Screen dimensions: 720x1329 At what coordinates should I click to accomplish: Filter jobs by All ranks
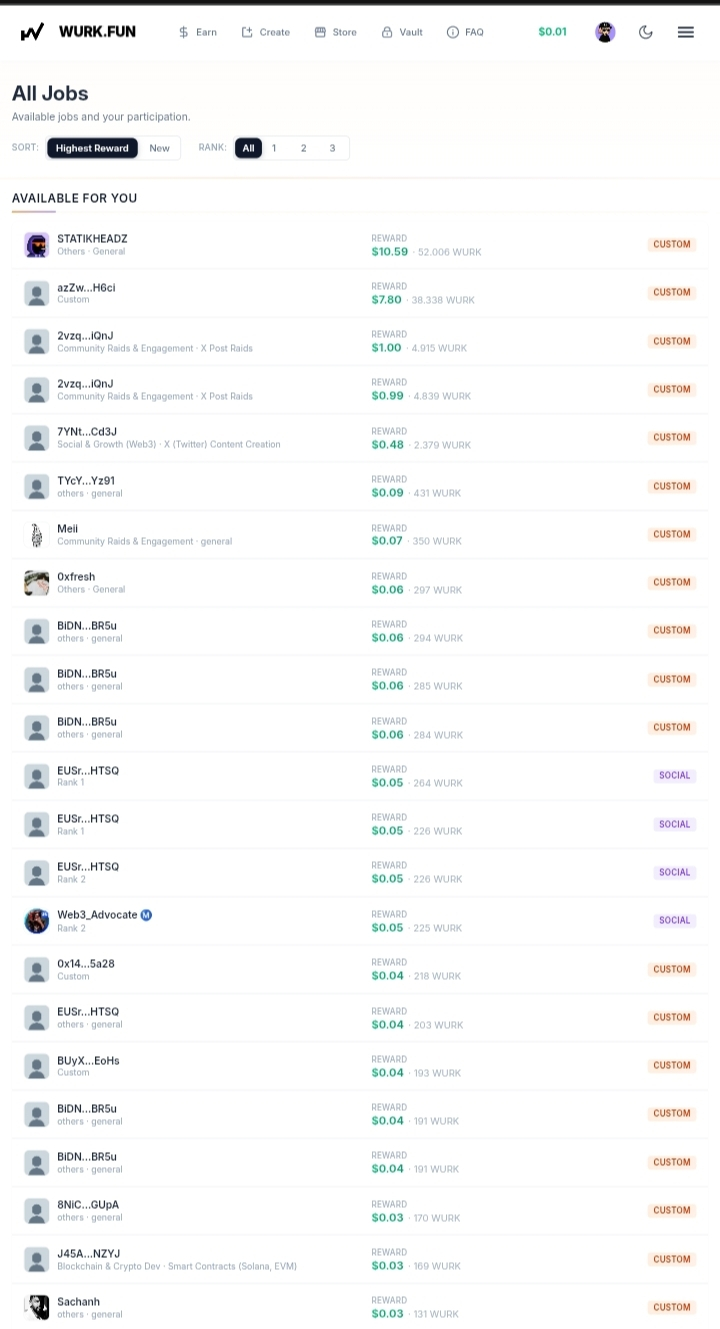click(x=248, y=148)
